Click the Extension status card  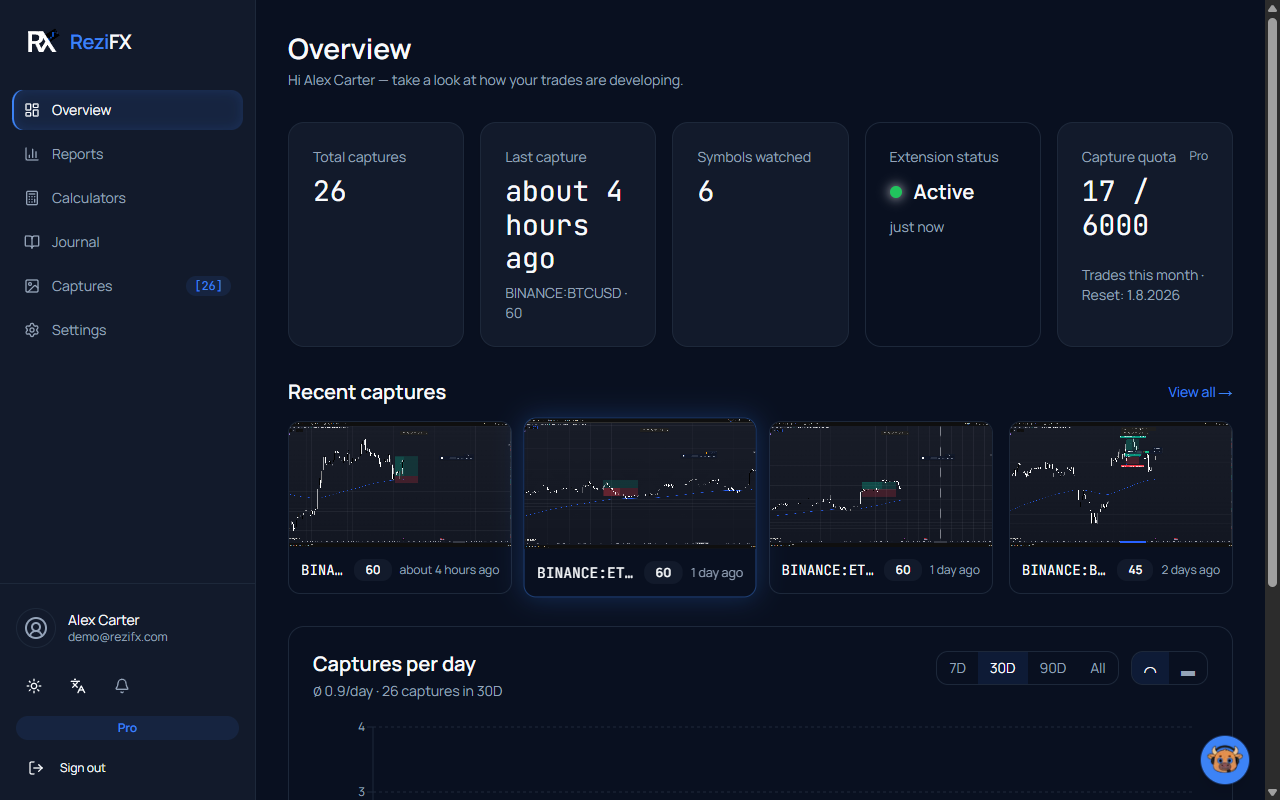(953, 234)
